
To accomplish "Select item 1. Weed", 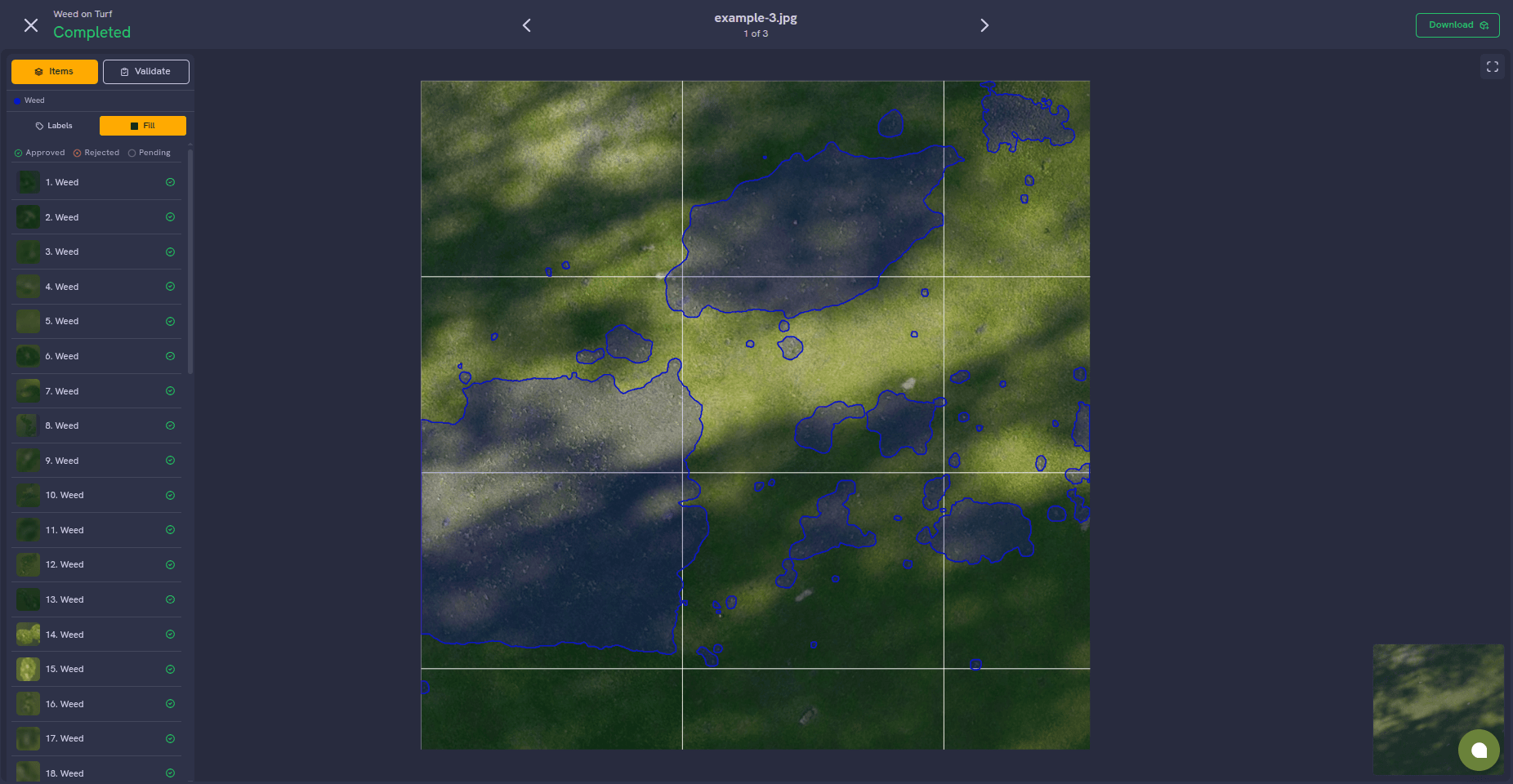I will 96,182.
